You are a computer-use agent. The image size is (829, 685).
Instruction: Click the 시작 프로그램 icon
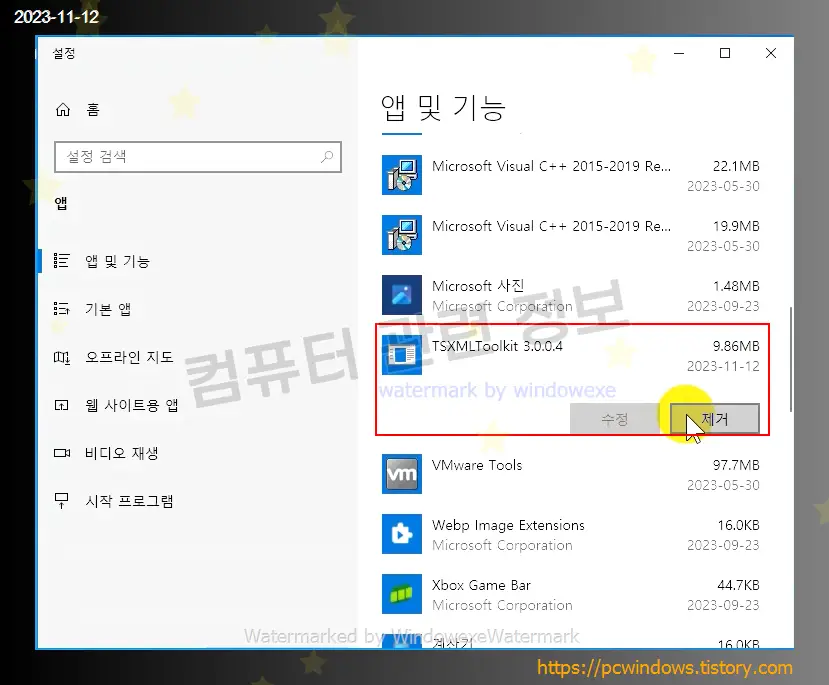click(61, 501)
